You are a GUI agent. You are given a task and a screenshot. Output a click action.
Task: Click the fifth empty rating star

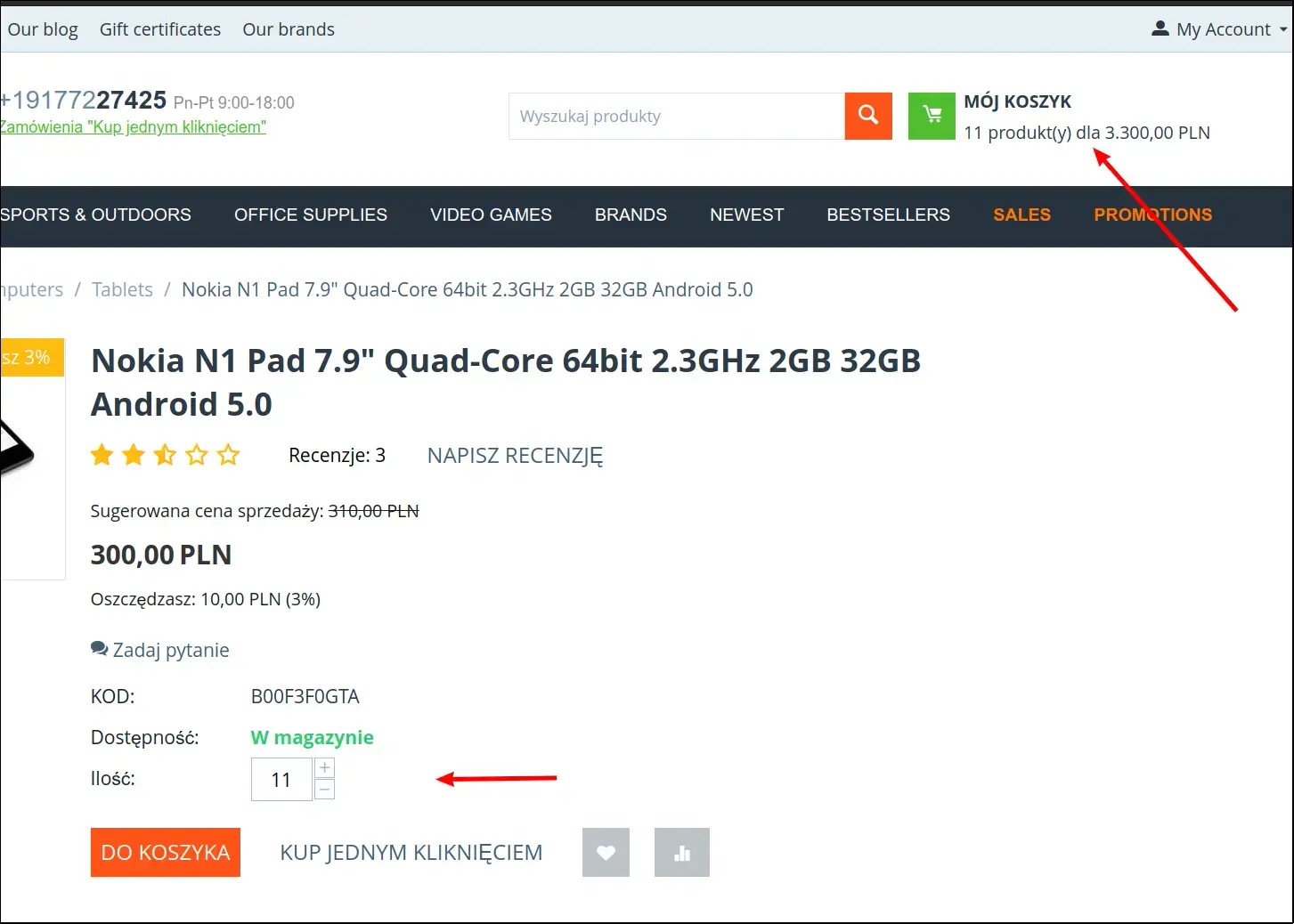tap(229, 455)
